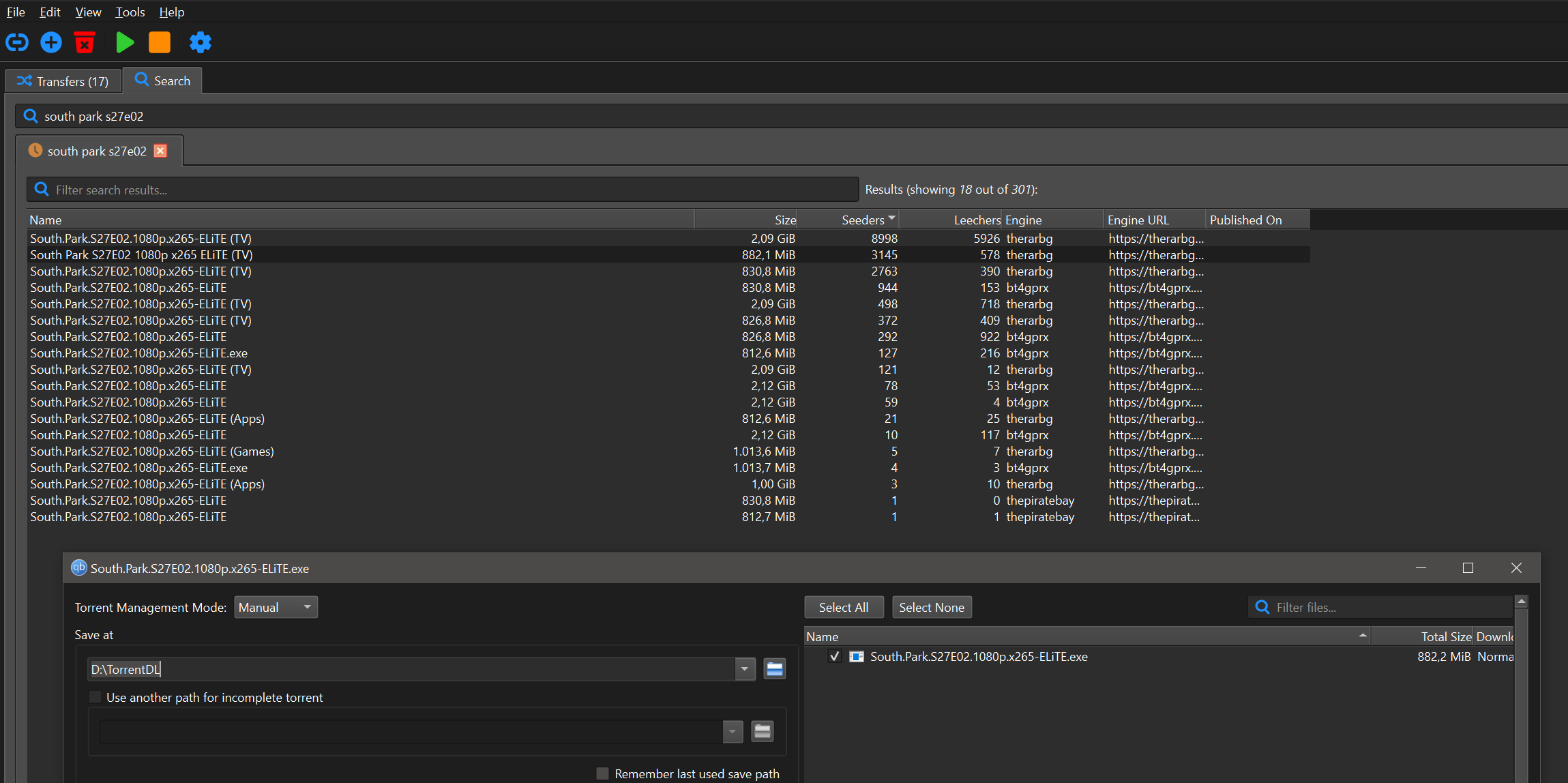The width and height of the screenshot is (1568, 783).
Task: Click the magnifier icon in Filter search results
Action: pyautogui.click(x=42, y=190)
